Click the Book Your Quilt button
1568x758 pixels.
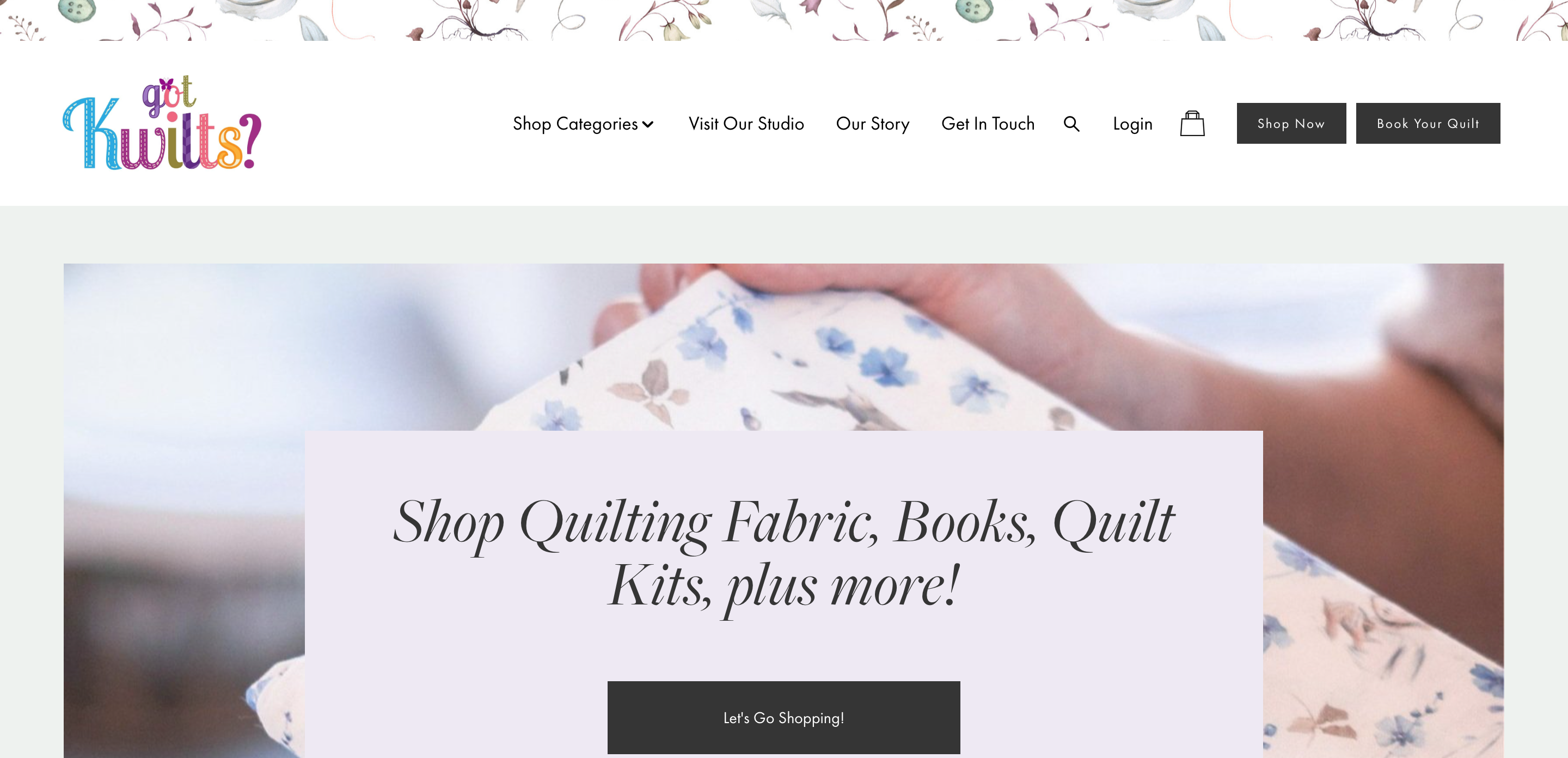click(1428, 124)
